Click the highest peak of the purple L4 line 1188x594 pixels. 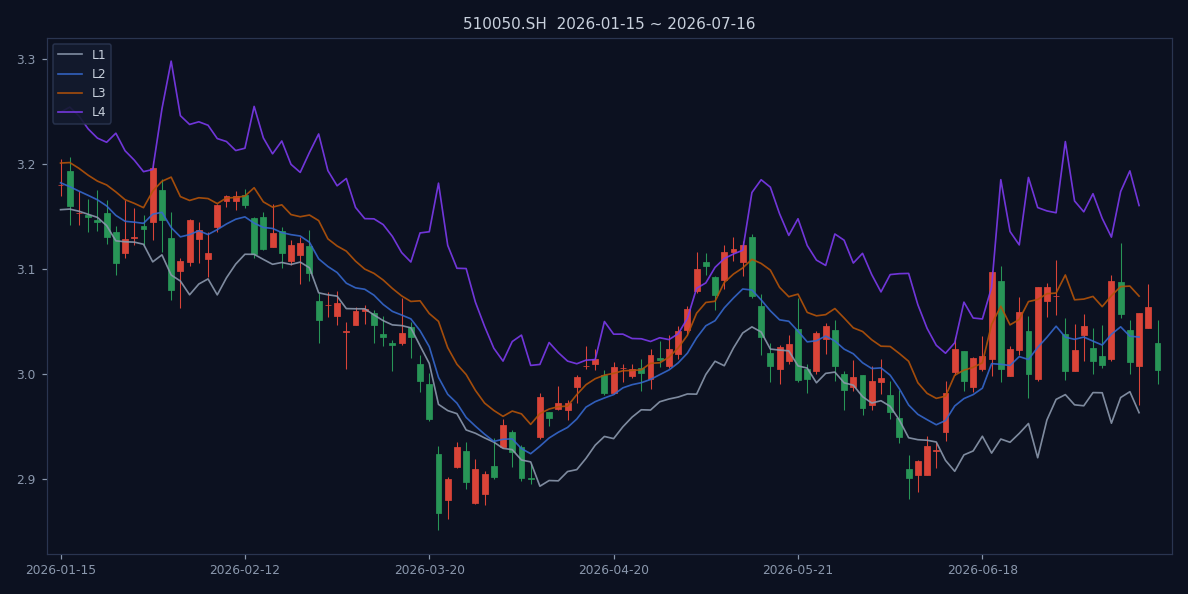[170, 61]
